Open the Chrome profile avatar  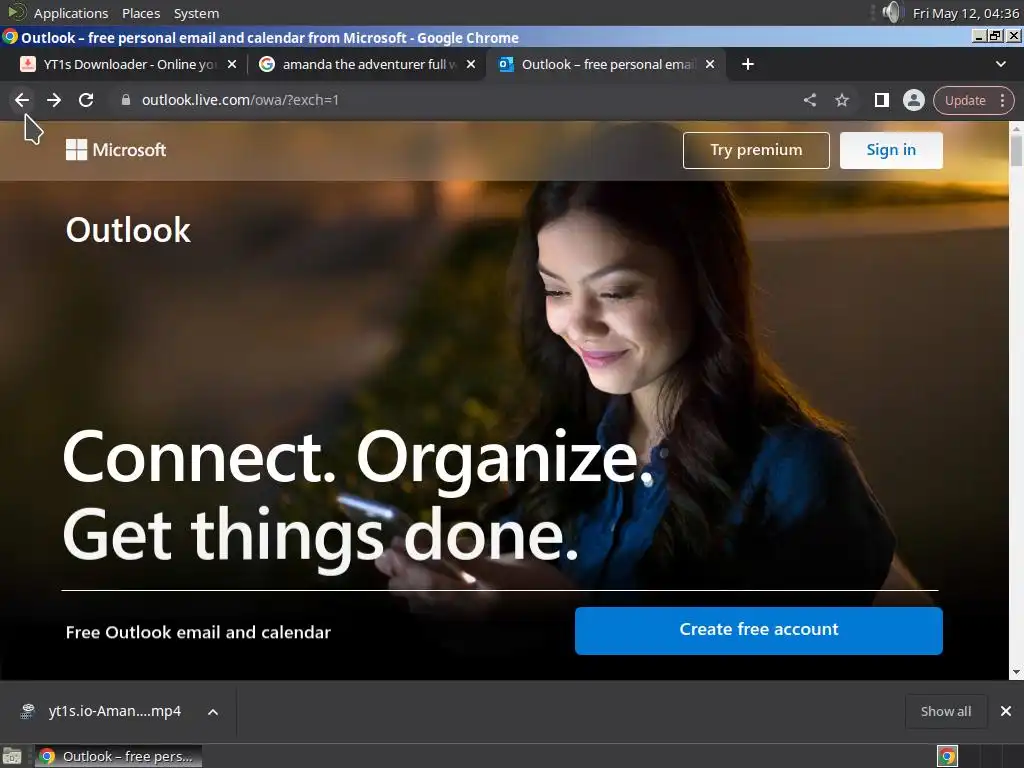tap(914, 100)
